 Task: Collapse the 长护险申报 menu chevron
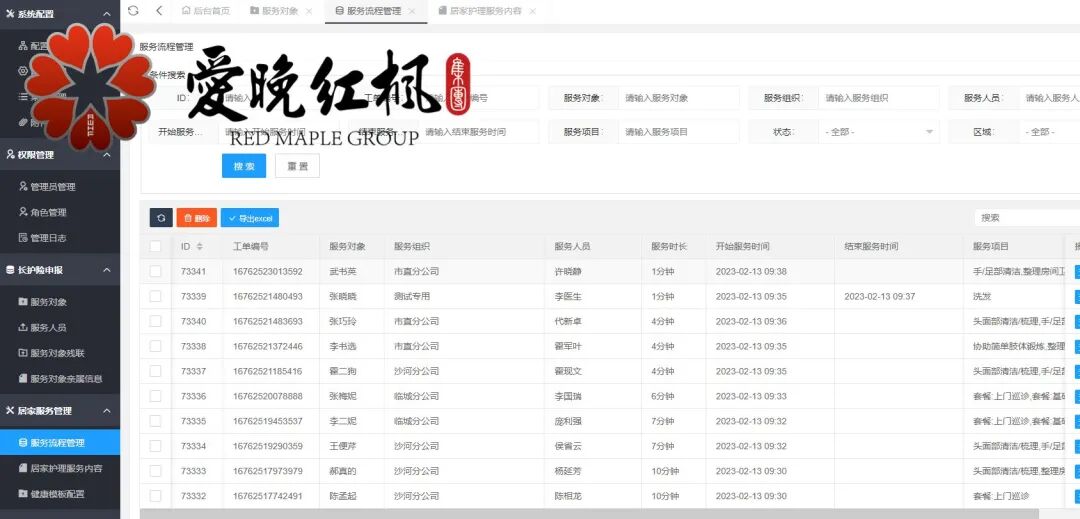pyautogui.click(x=107, y=270)
